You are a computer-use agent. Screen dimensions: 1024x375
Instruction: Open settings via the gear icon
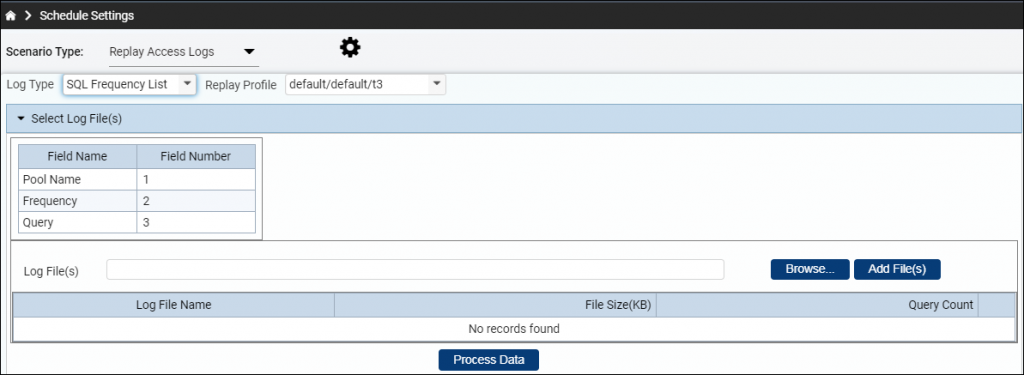(x=350, y=48)
